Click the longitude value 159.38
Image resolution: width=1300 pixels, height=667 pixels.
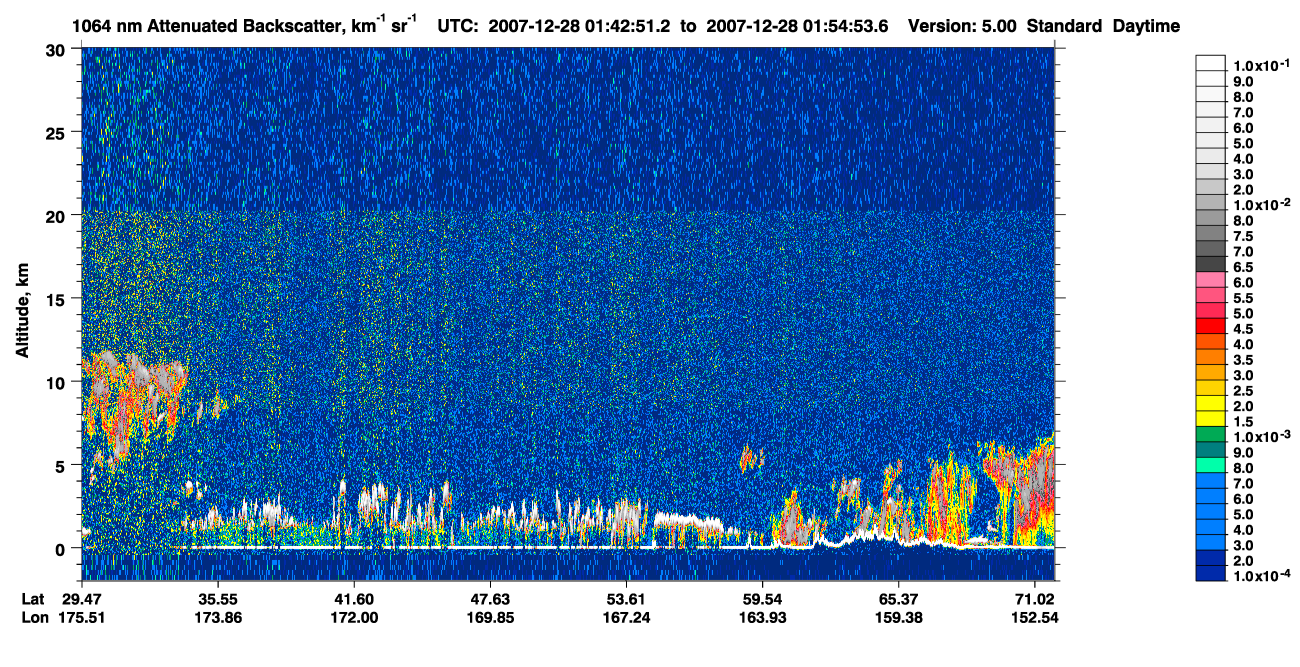[x=898, y=617]
